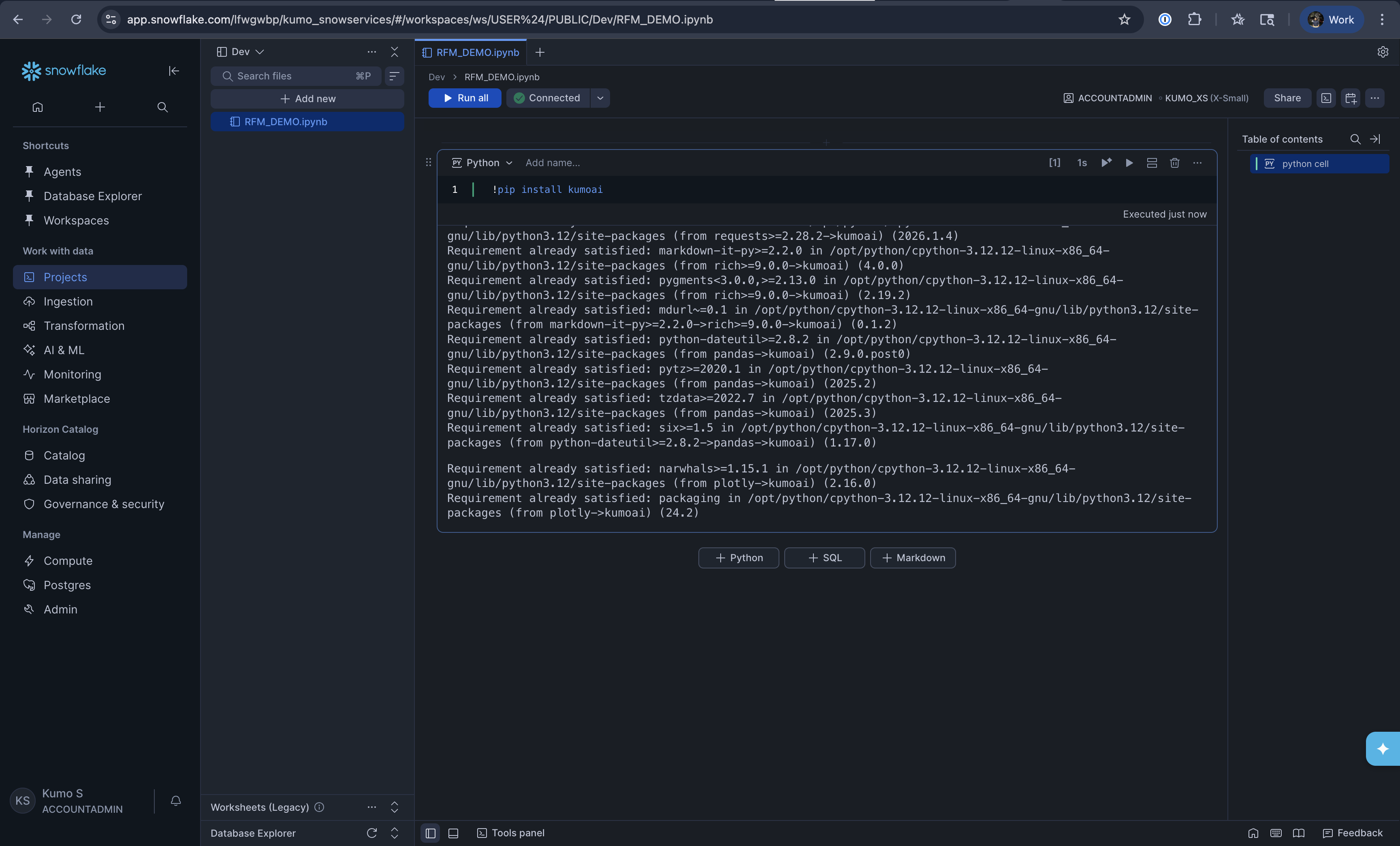
Task: Toggle the bottom output panel visibility
Action: tap(453, 833)
